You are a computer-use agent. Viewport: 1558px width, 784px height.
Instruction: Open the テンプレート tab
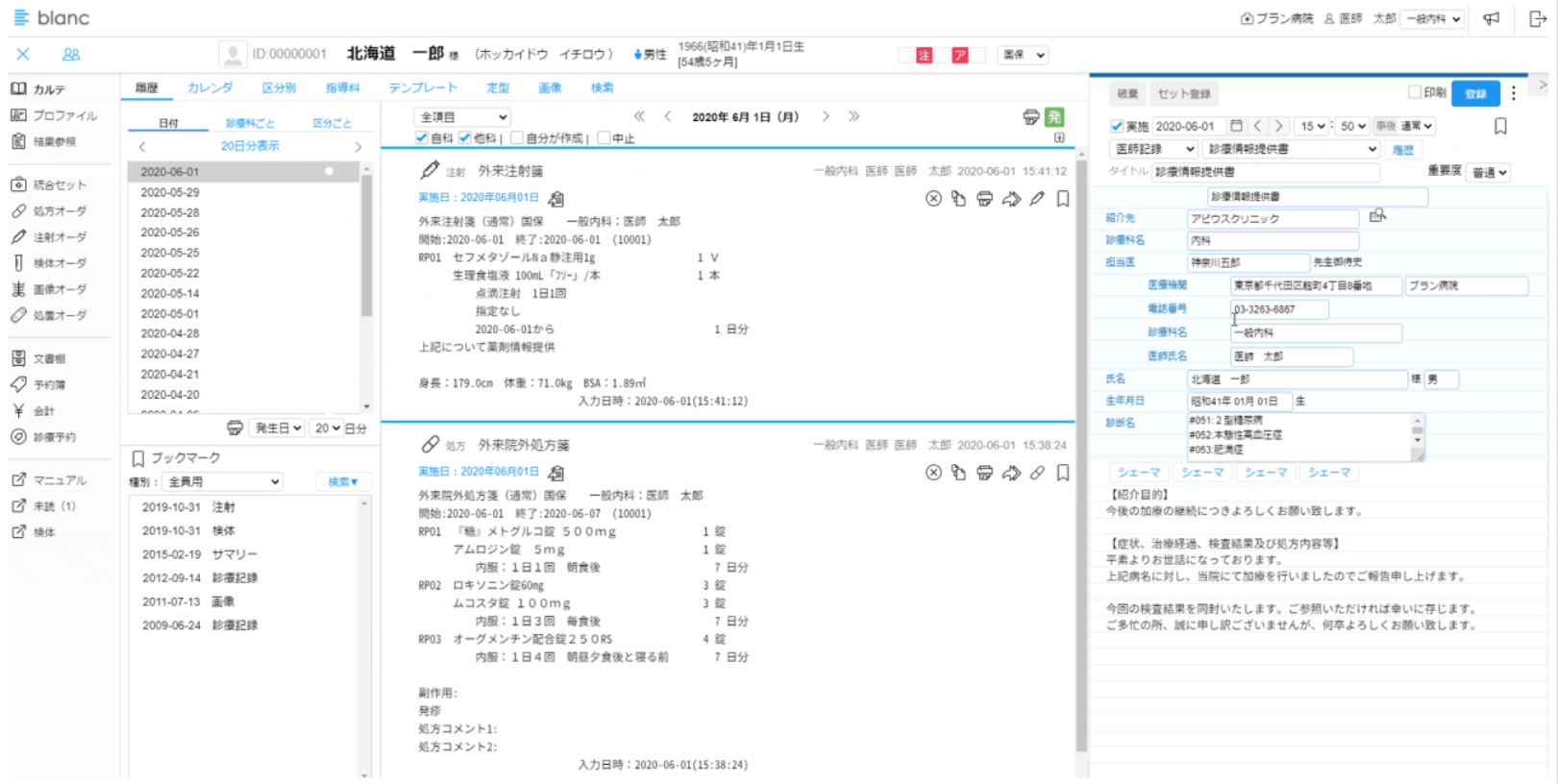coord(422,87)
